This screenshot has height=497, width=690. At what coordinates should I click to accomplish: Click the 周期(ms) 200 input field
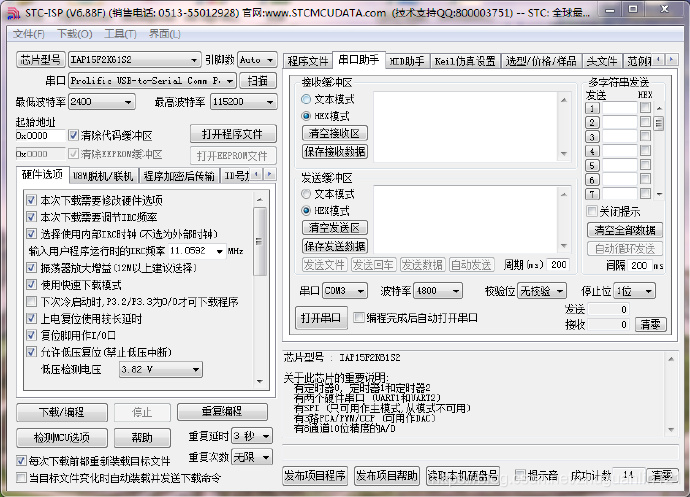(558, 265)
